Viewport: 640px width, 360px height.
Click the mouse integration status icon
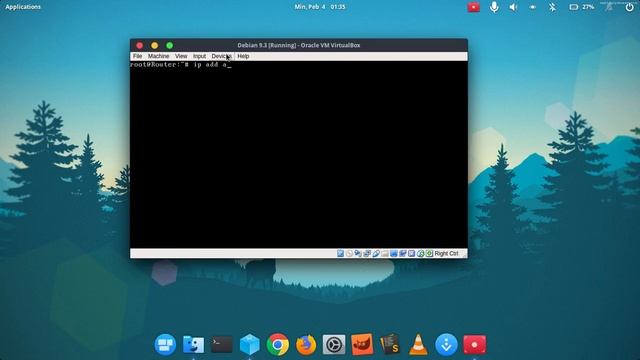click(420, 253)
